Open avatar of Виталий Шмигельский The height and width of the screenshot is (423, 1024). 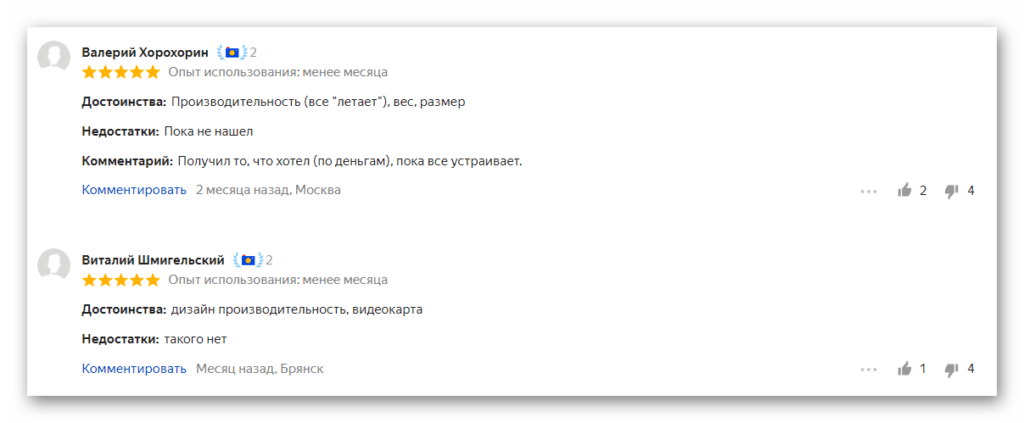pyautogui.click(x=54, y=265)
